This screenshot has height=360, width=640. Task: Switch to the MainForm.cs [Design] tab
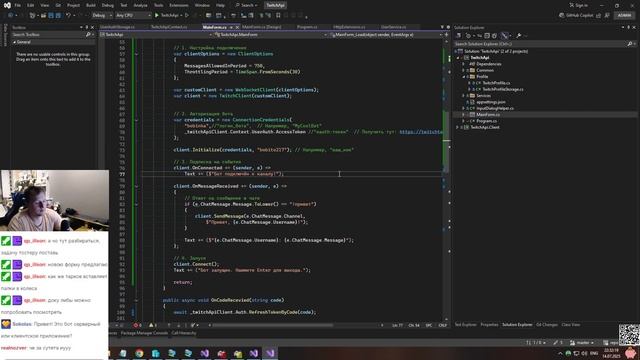point(262,27)
